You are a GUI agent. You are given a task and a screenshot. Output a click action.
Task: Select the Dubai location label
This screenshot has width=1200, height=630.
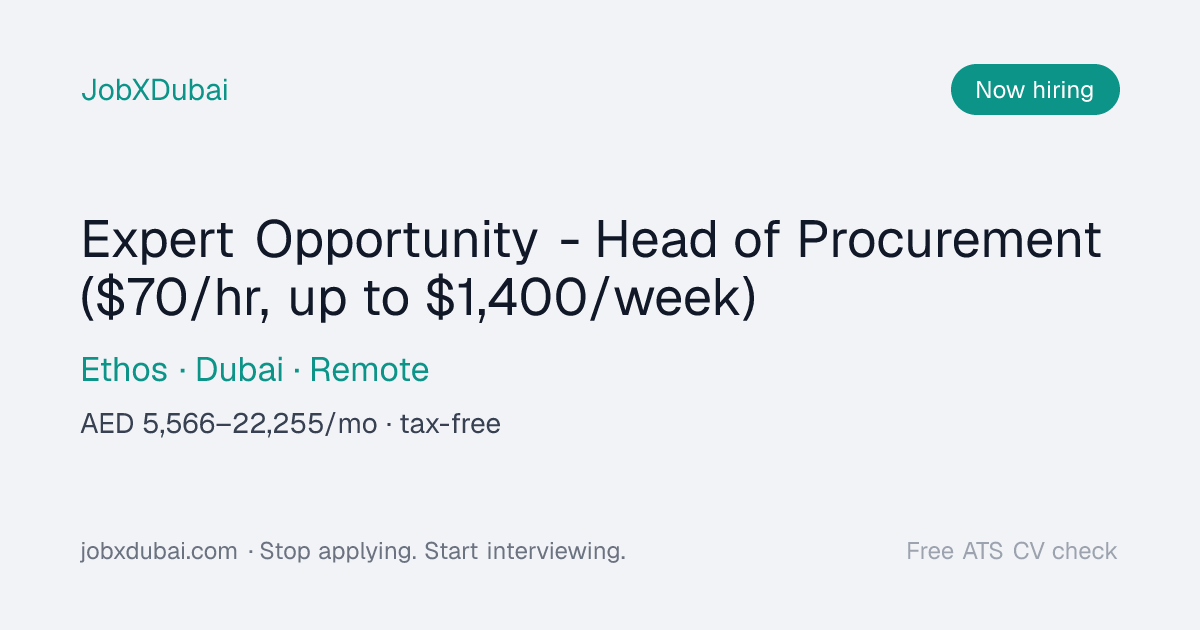click(x=239, y=370)
